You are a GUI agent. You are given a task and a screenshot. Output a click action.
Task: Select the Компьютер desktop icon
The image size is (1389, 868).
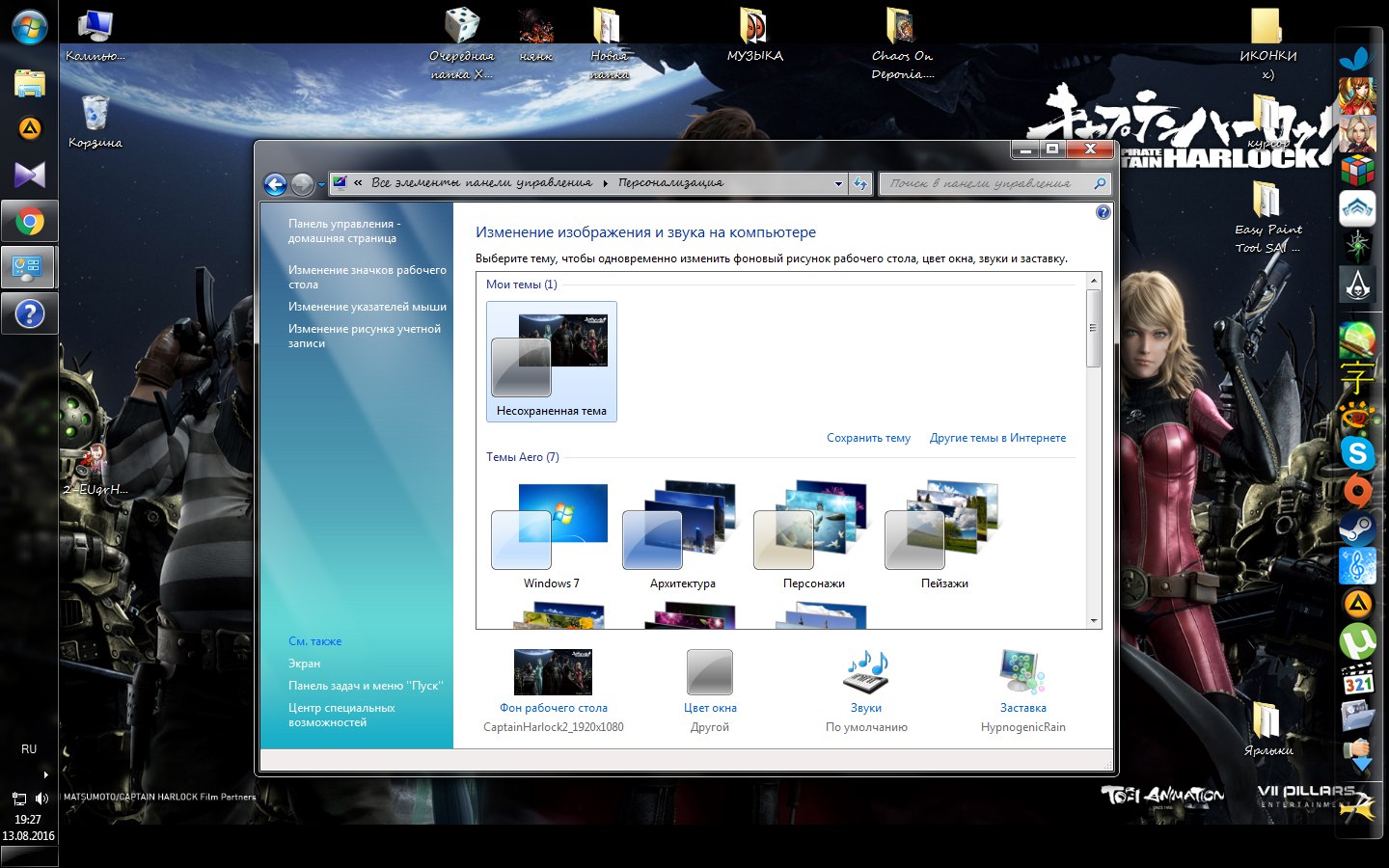(95, 36)
